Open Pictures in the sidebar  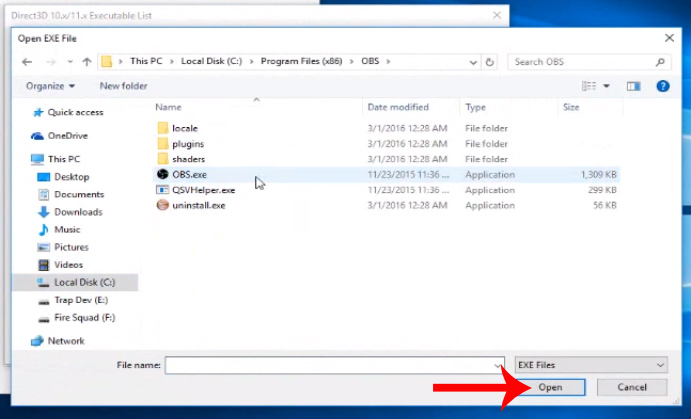63,247
